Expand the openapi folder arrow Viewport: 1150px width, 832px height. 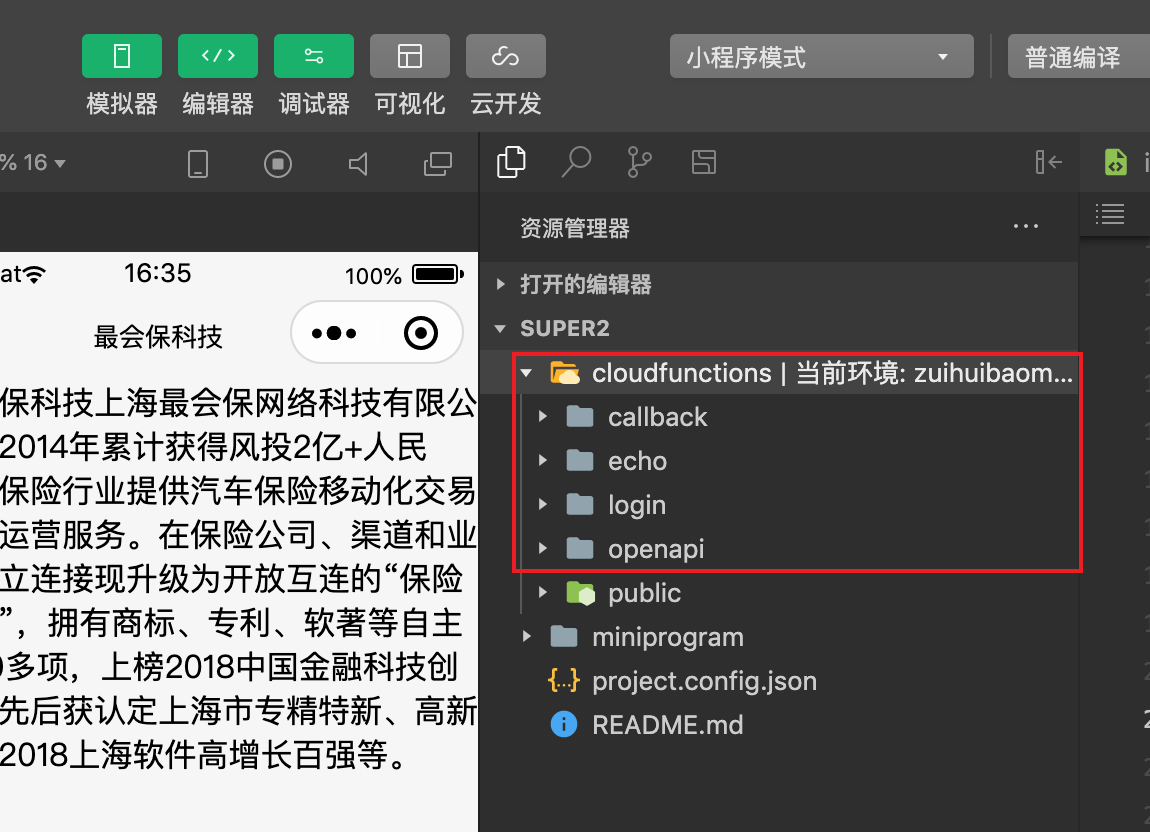[x=543, y=549]
